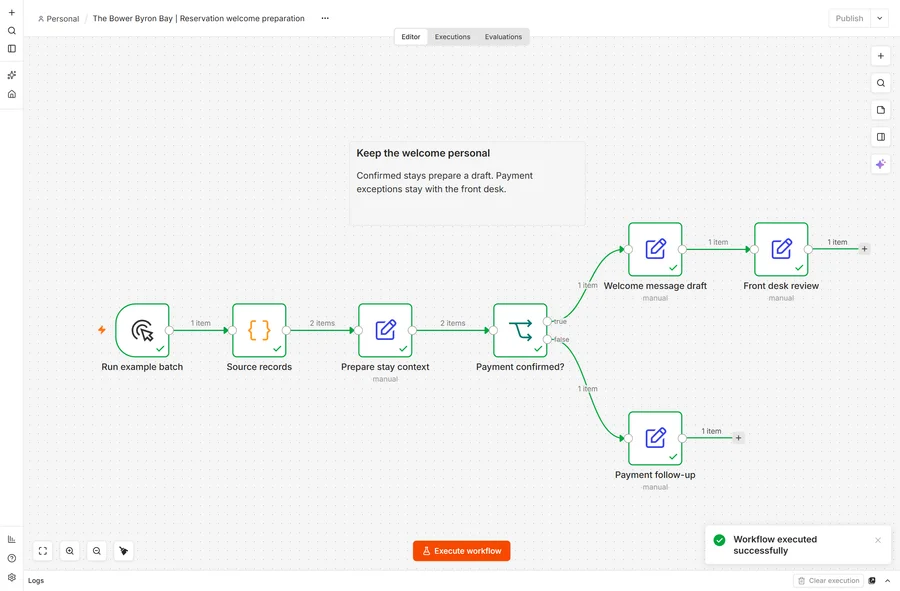Open search from the left sidebar

[11, 31]
